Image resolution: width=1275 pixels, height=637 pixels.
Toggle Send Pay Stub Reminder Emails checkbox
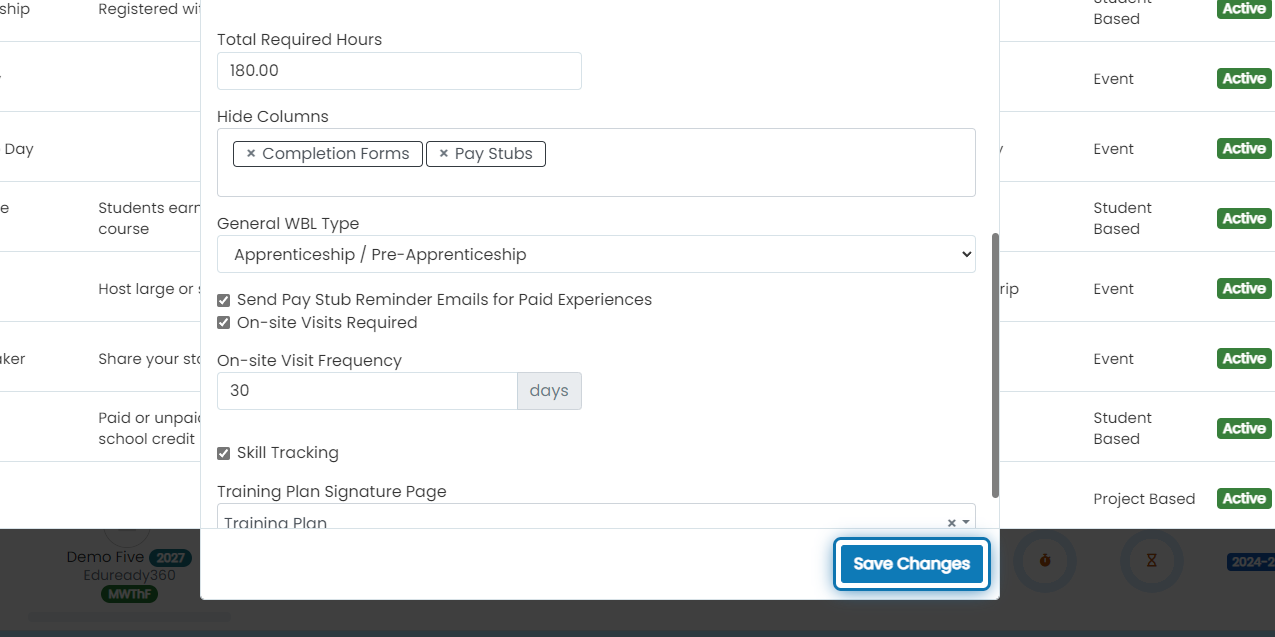(x=223, y=300)
